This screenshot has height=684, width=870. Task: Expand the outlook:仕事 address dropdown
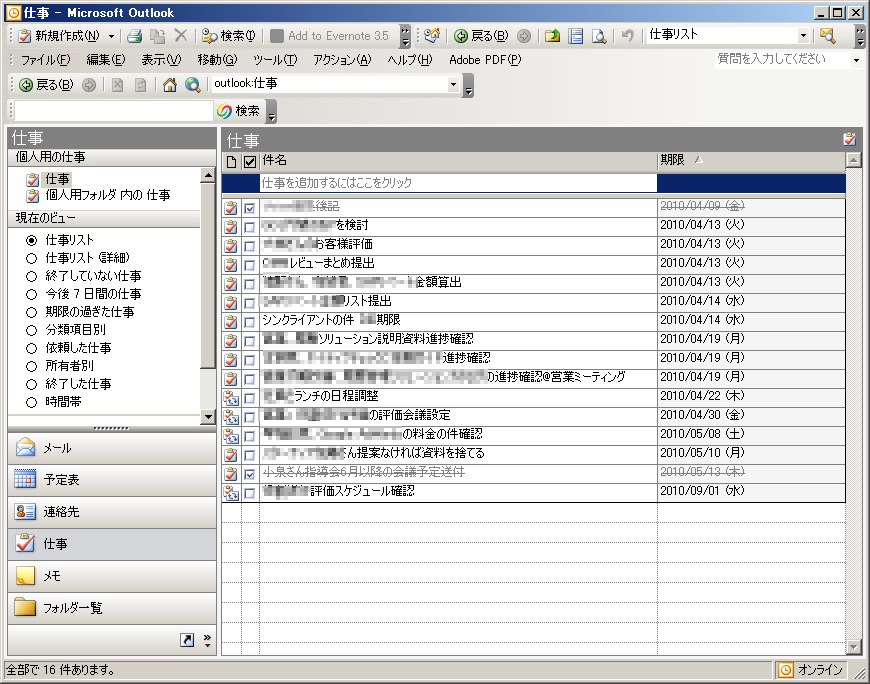453,85
